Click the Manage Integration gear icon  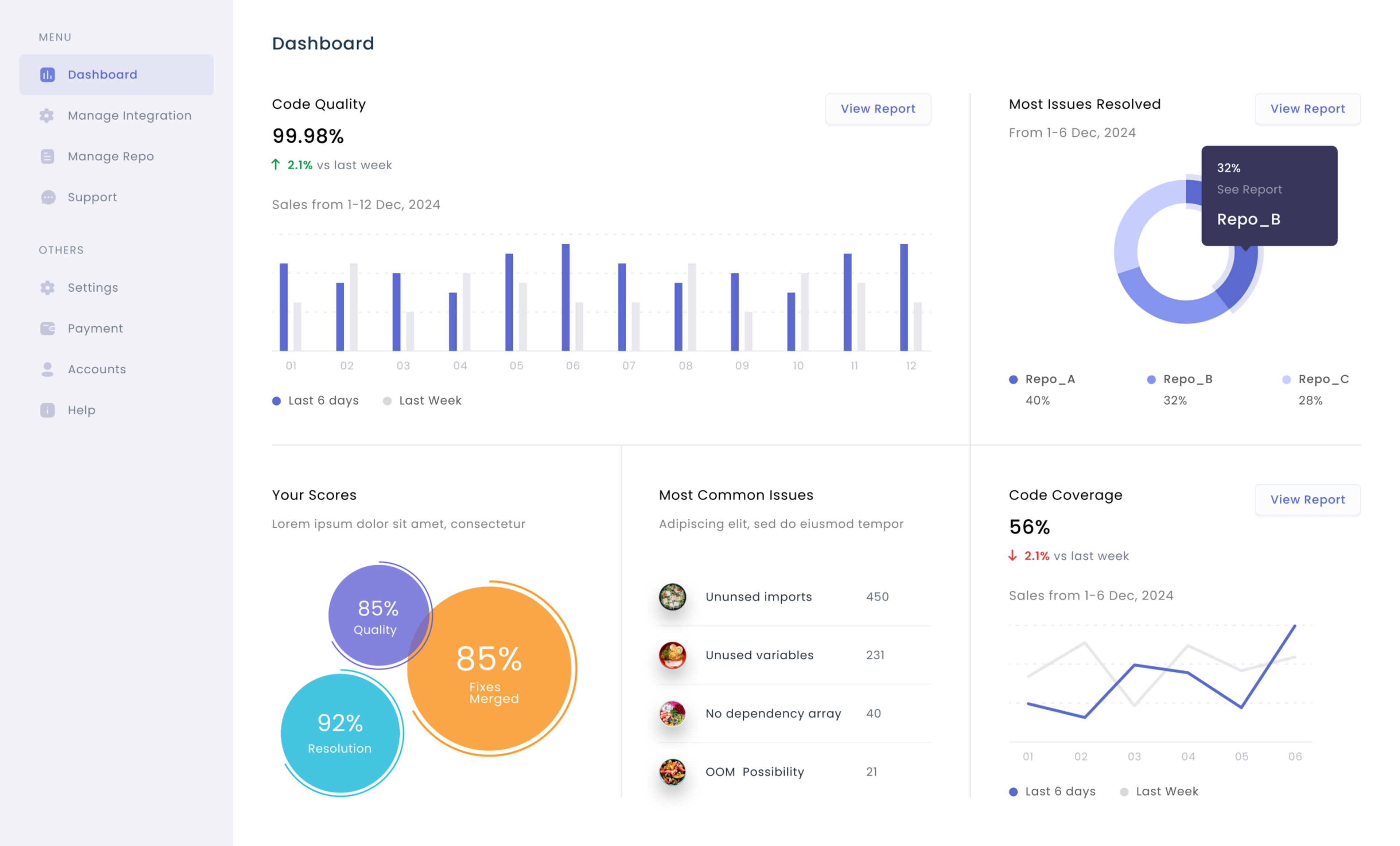pos(47,115)
